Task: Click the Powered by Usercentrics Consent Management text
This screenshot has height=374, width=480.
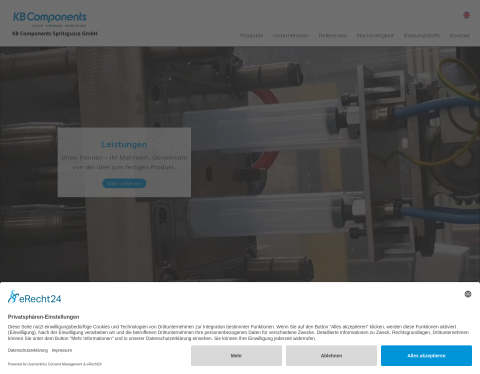Action: tap(55, 364)
